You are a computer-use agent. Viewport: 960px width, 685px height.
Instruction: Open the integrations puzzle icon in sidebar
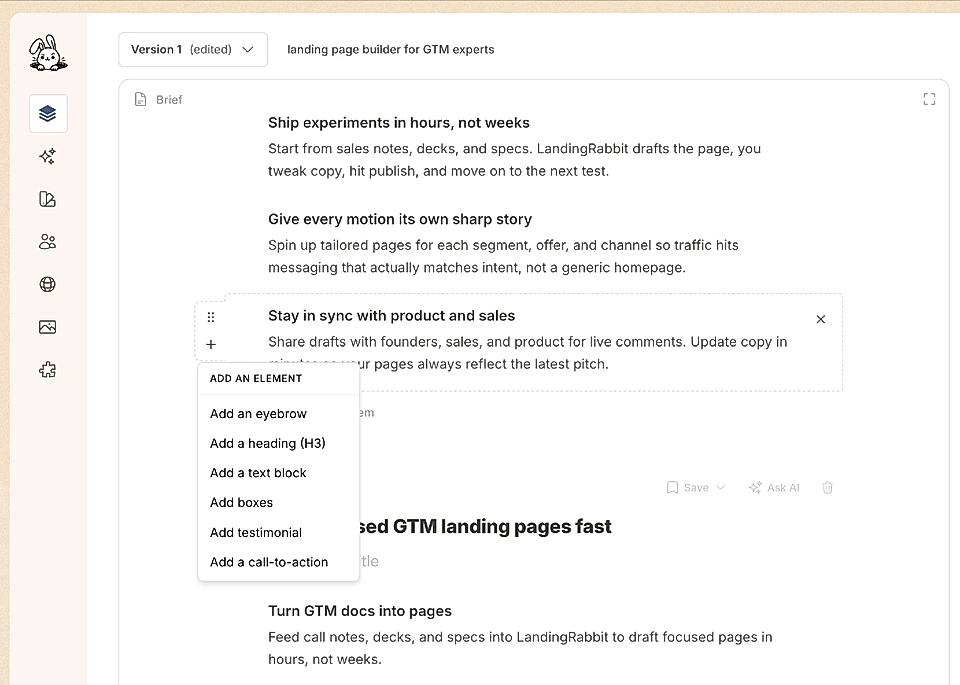pyautogui.click(x=47, y=369)
